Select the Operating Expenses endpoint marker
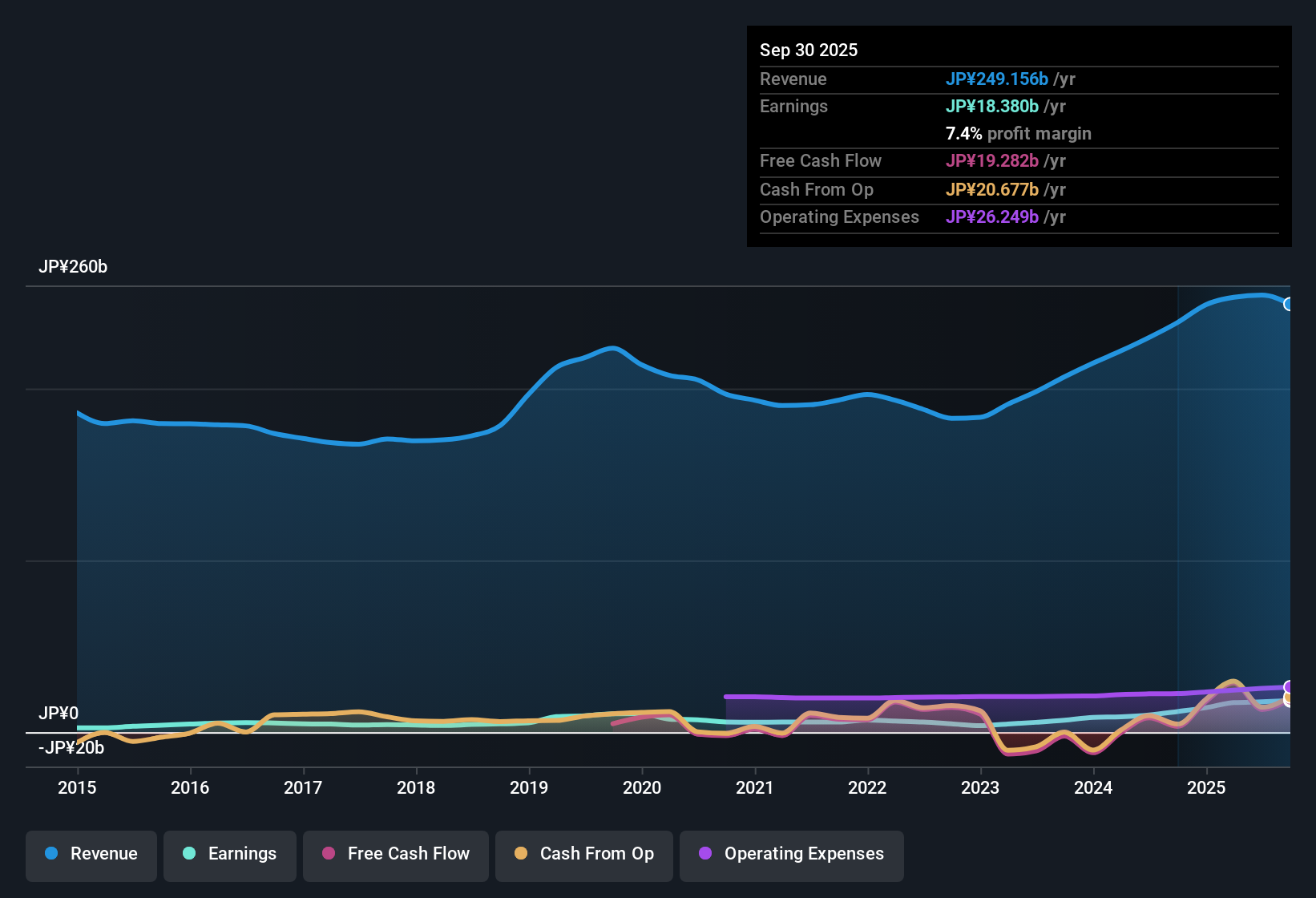 (x=1289, y=687)
